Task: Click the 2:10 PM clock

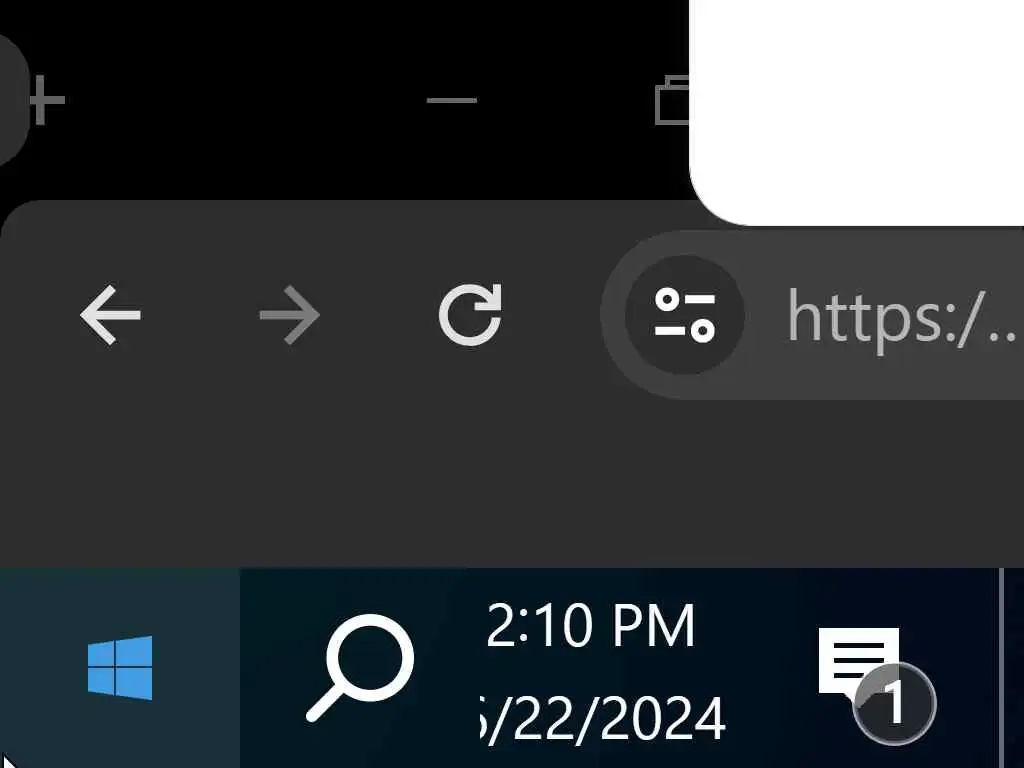Action: click(x=590, y=626)
